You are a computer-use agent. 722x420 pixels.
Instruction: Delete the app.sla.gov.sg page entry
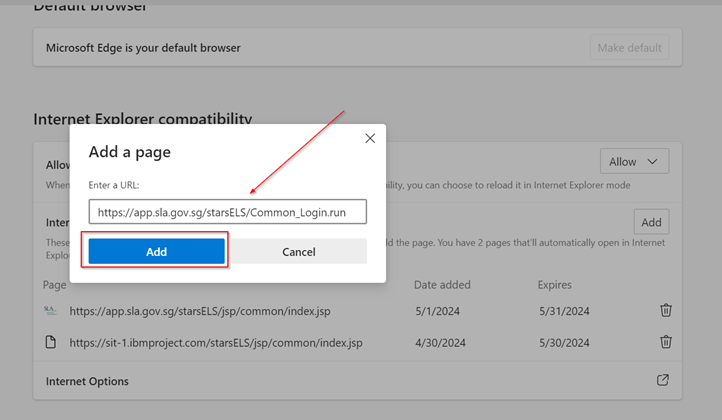665,310
